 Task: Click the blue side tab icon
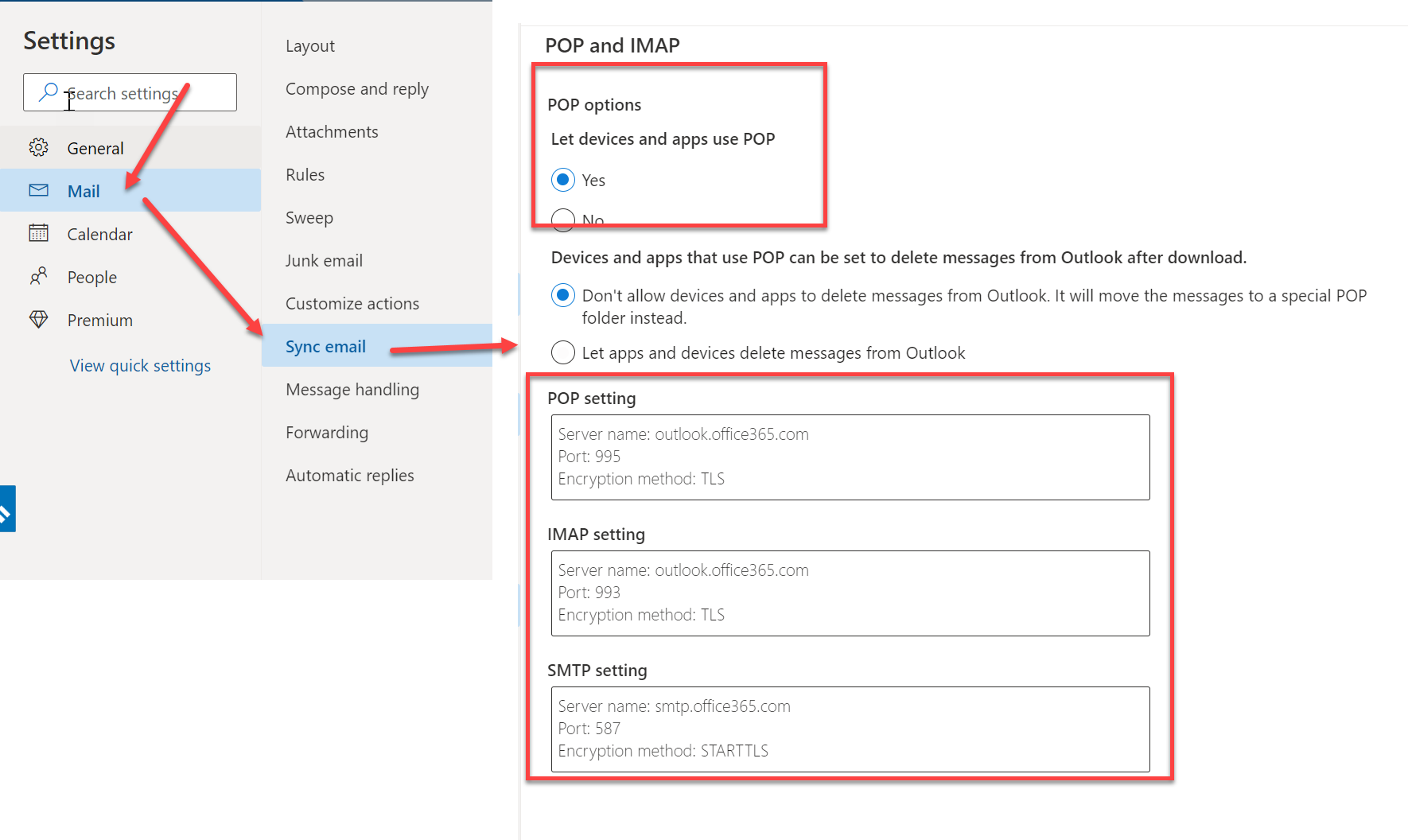[x=7, y=508]
